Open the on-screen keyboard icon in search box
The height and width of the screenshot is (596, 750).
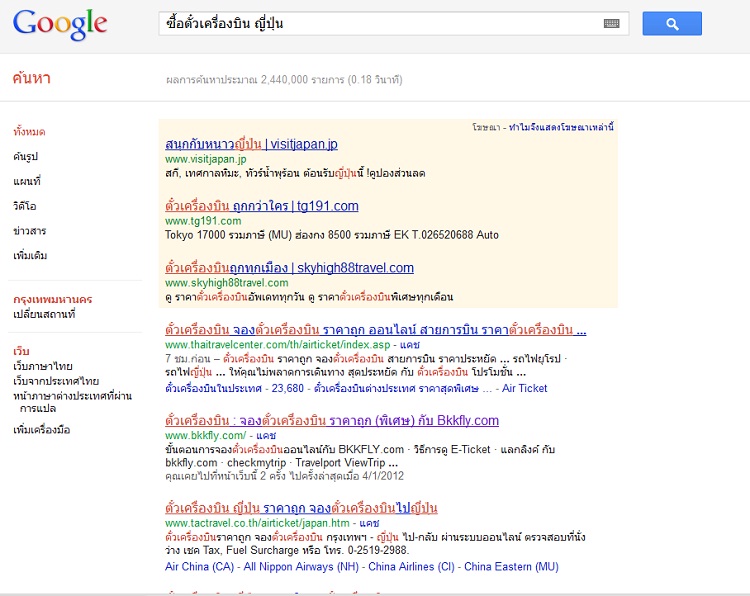tap(611, 24)
